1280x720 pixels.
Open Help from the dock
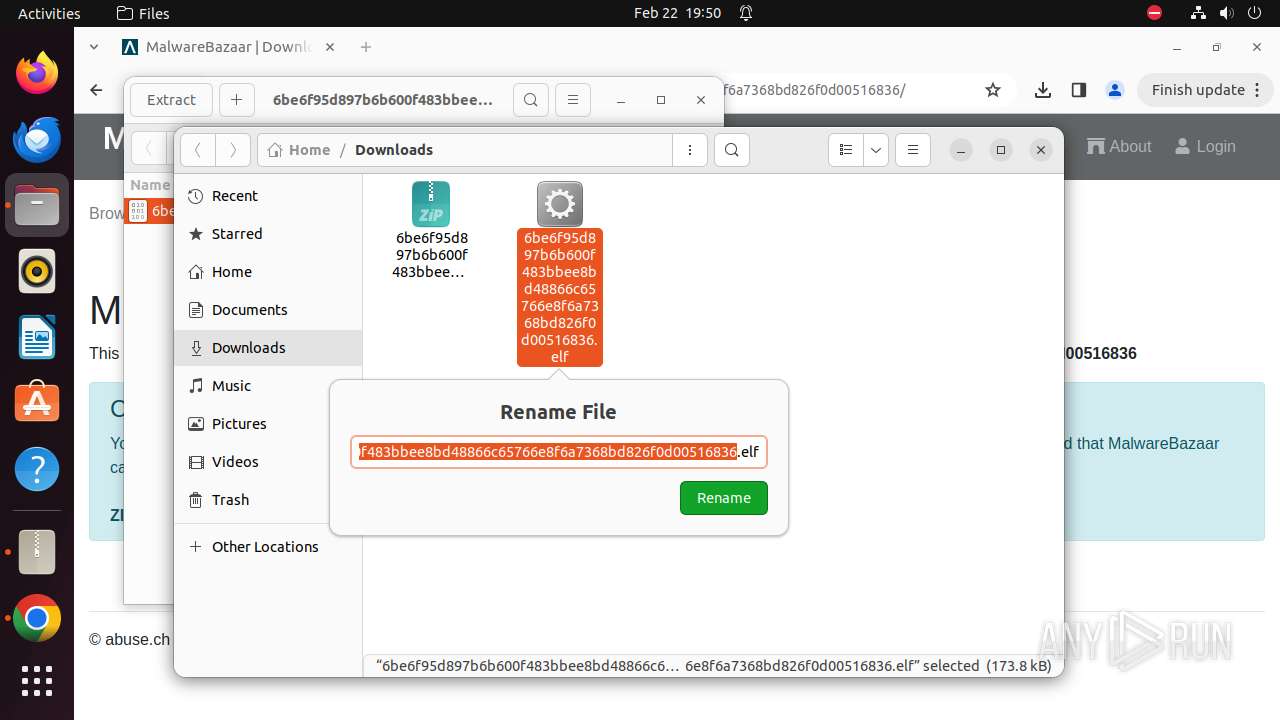pos(37,469)
